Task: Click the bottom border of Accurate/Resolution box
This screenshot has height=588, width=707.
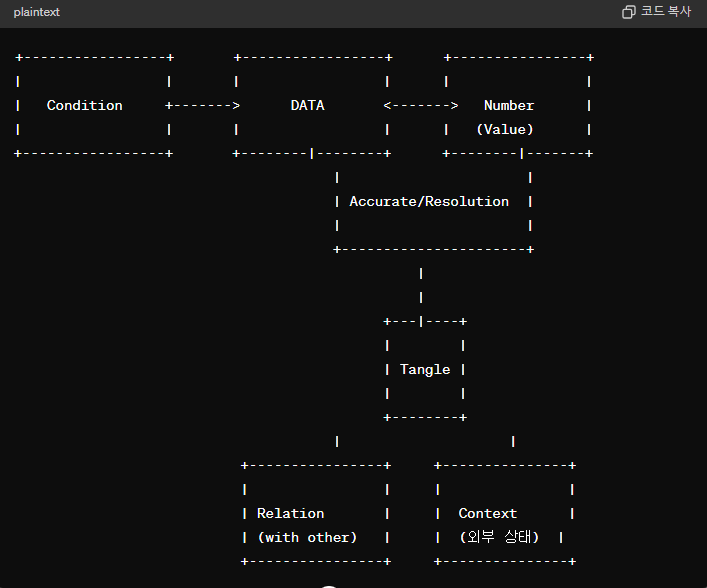Action: tap(433, 249)
